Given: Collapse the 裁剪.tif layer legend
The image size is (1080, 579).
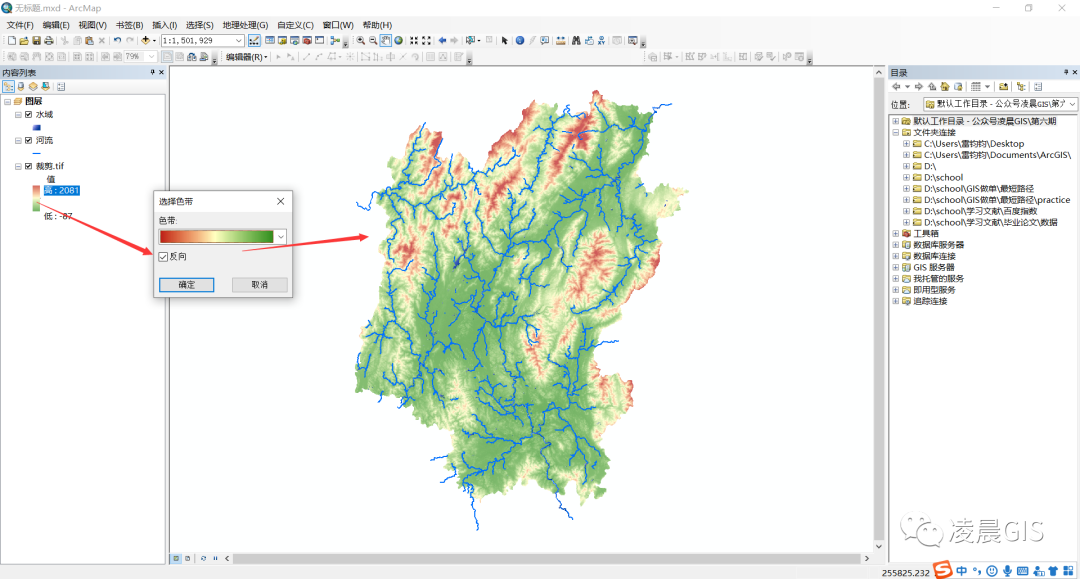Looking at the screenshot, I should [18, 166].
